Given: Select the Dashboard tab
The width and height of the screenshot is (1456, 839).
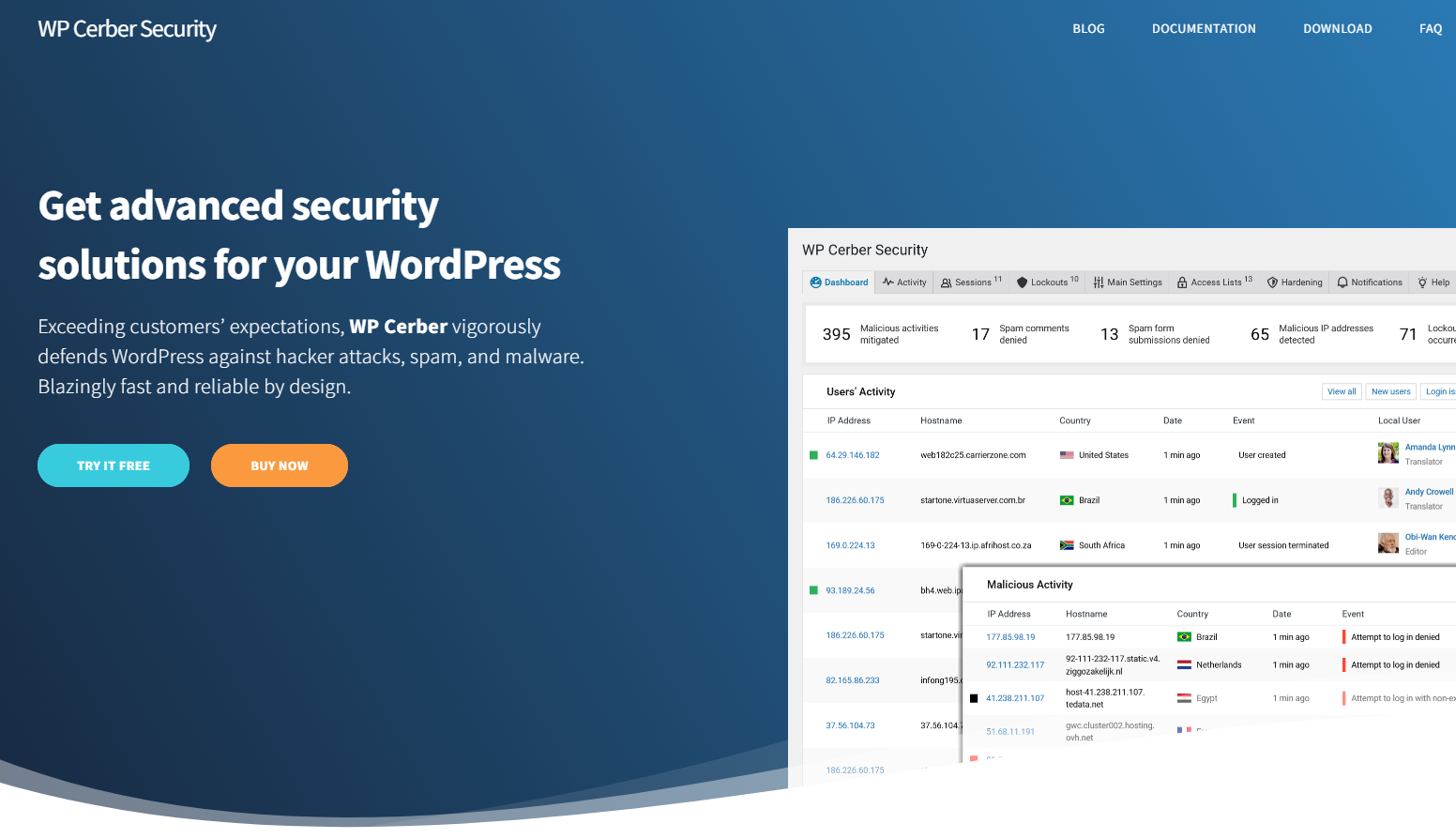Looking at the screenshot, I should [x=839, y=282].
